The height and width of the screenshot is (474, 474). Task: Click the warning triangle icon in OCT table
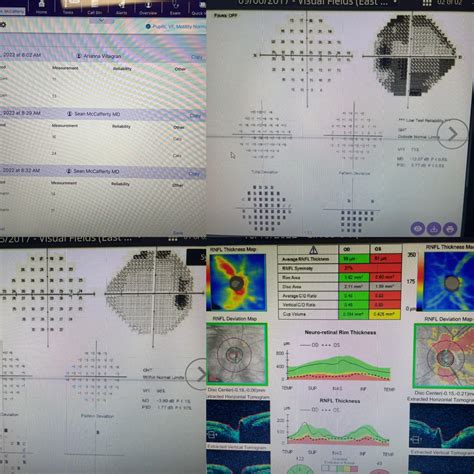coord(313,249)
